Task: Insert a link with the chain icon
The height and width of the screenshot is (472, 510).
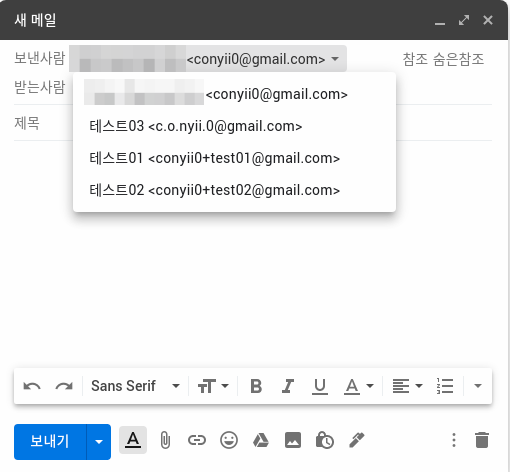Action: click(197, 440)
